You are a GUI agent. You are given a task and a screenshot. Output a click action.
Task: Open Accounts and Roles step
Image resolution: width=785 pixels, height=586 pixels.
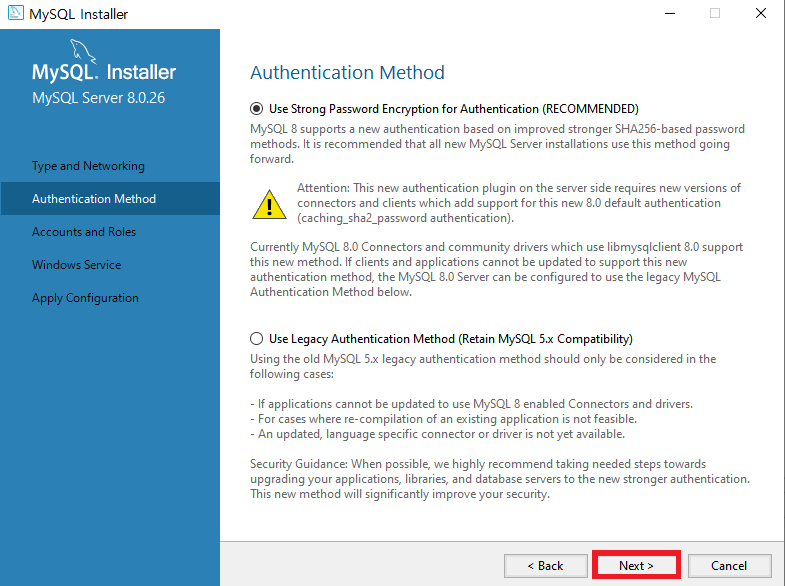(x=84, y=232)
